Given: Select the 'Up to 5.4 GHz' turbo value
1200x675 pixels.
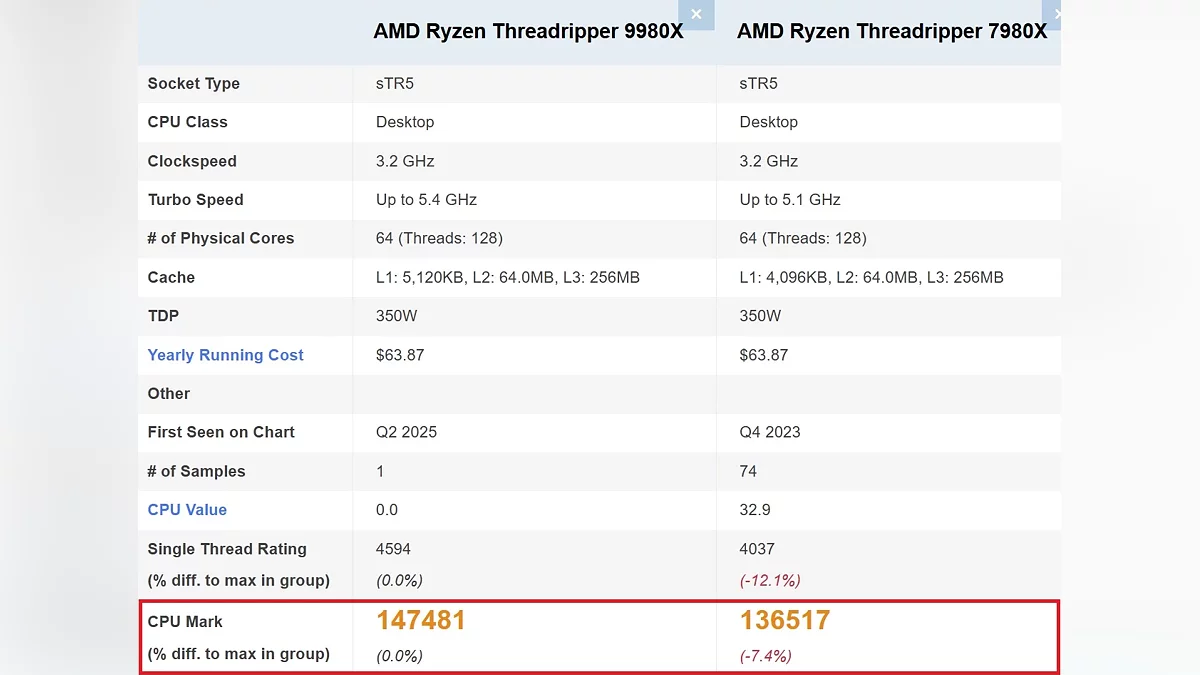Looking at the screenshot, I should point(426,200).
